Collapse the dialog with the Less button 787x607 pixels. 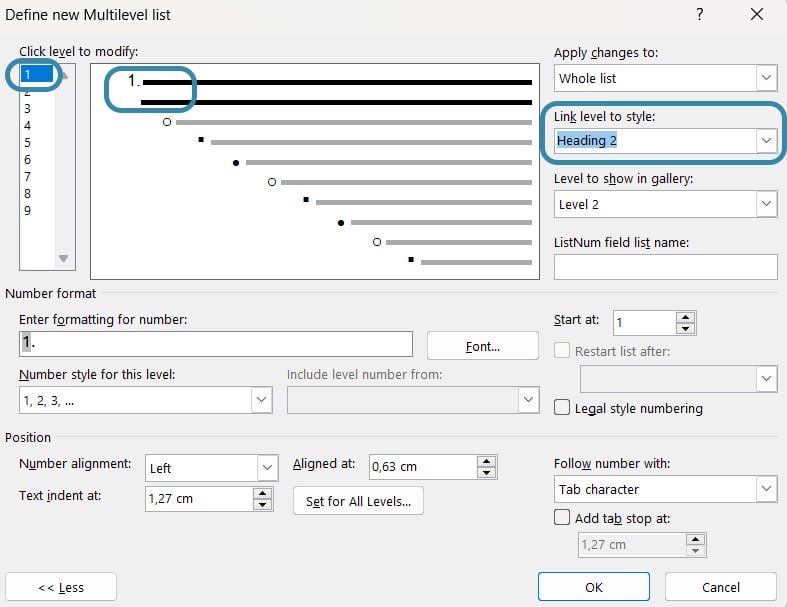pyautogui.click(x=61, y=587)
